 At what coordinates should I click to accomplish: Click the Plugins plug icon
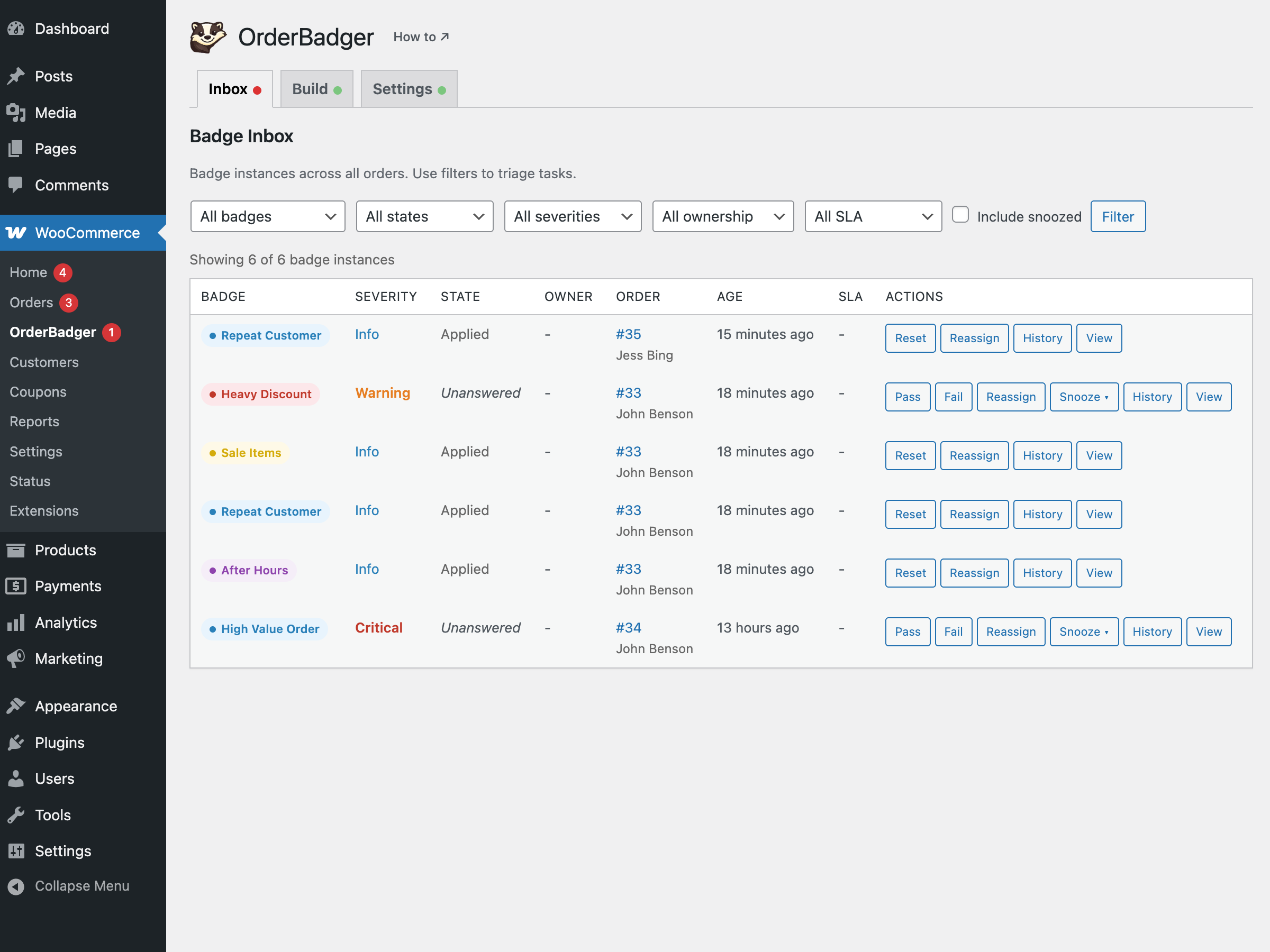16,742
